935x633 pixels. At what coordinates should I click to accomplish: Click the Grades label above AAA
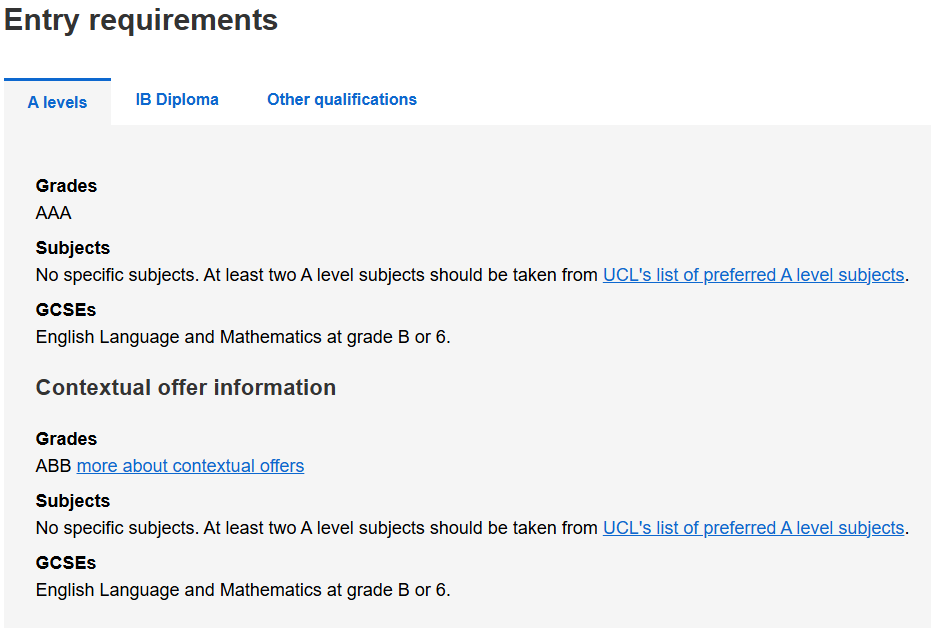pyautogui.click(x=66, y=186)
